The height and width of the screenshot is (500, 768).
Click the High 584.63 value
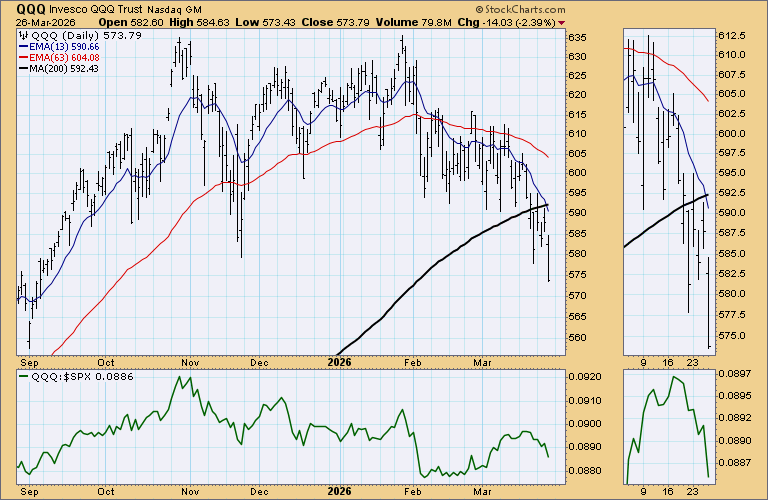pos(199,23)
